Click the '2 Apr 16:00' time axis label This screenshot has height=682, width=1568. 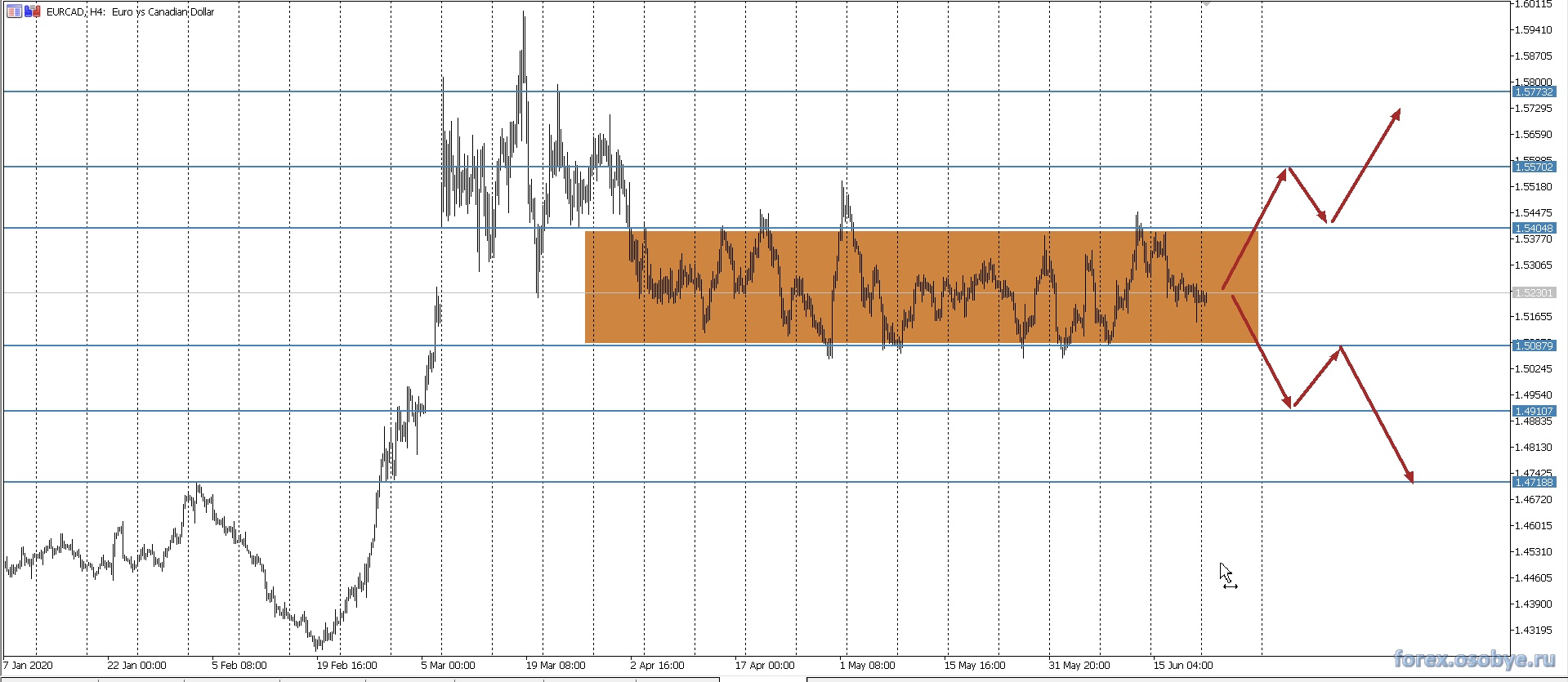[658, 666]
